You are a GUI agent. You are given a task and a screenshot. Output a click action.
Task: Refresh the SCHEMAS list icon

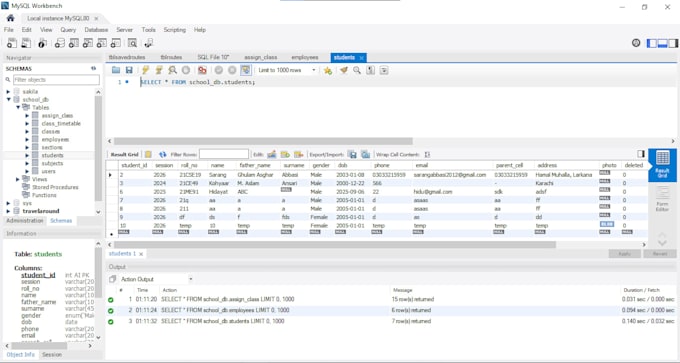[93, 69]
